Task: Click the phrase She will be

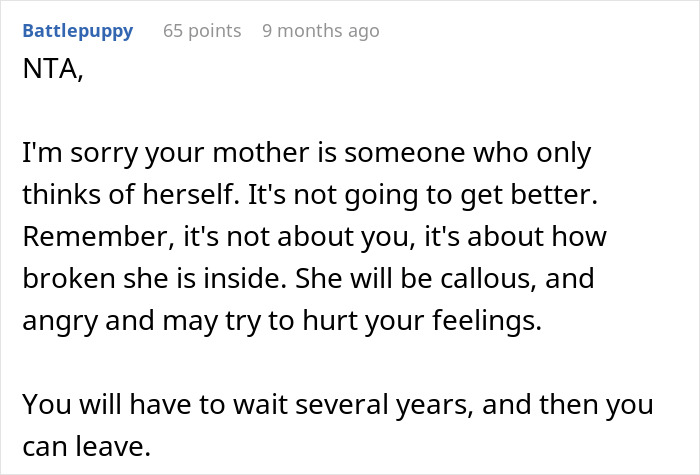Action: click(364, 278)
